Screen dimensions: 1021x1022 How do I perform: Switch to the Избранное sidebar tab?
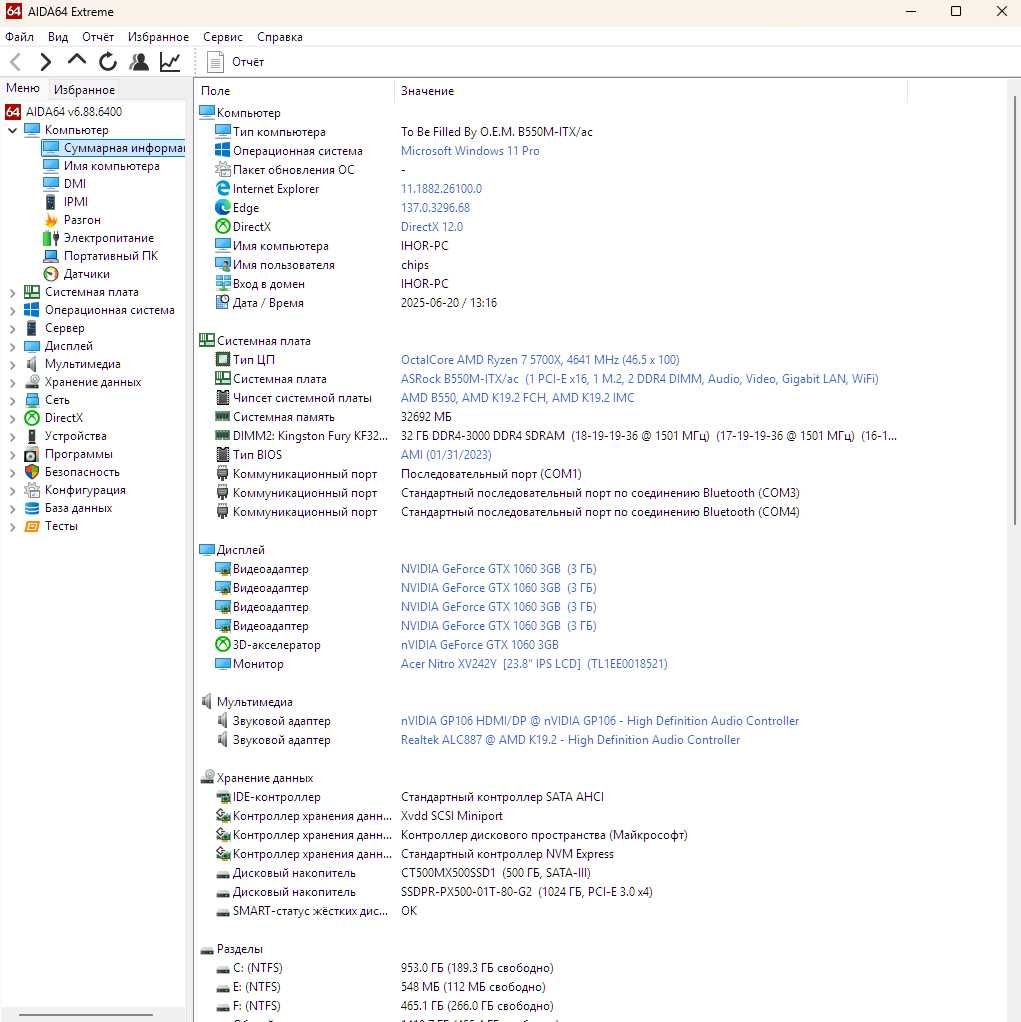85,89
